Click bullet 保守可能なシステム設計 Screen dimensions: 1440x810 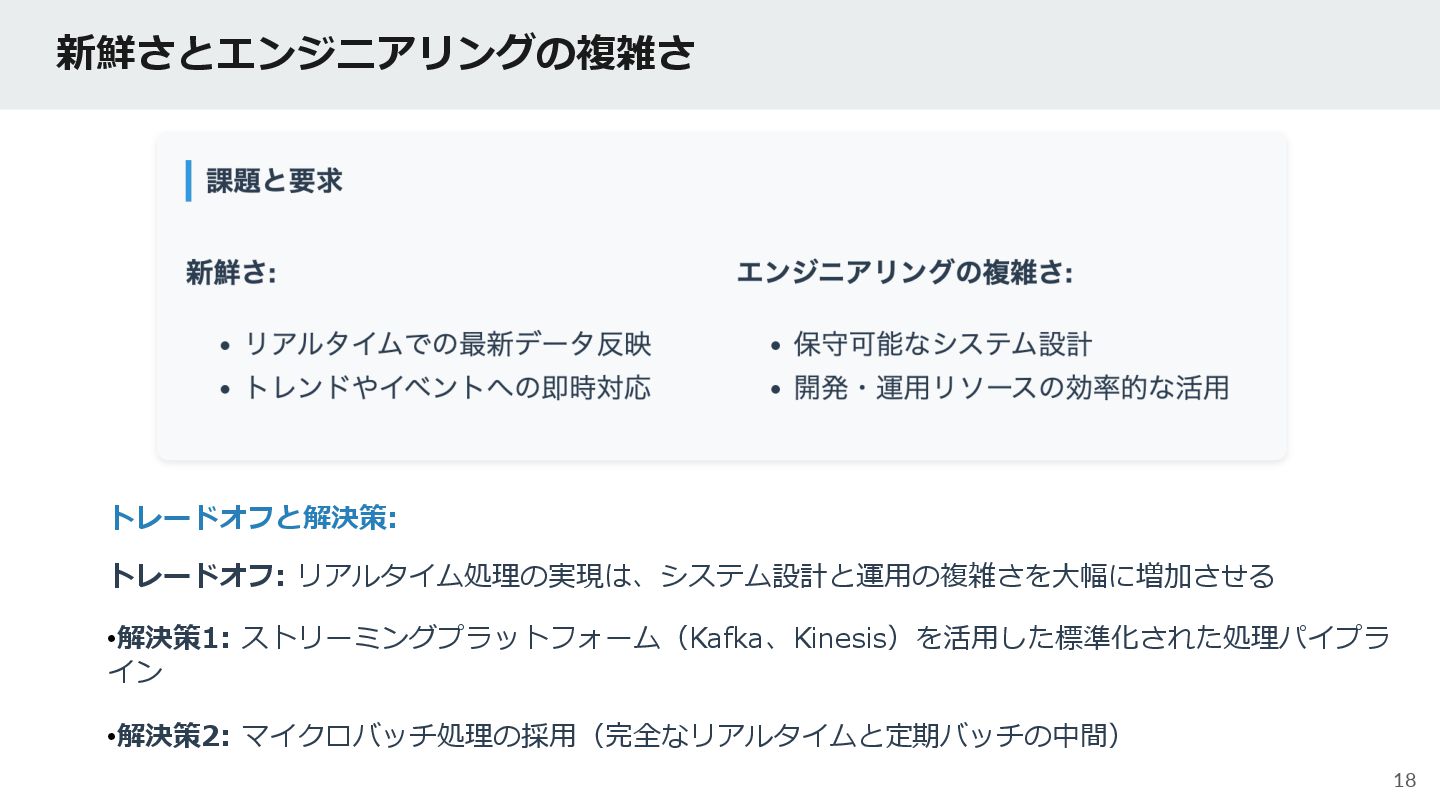coord(943,344)
